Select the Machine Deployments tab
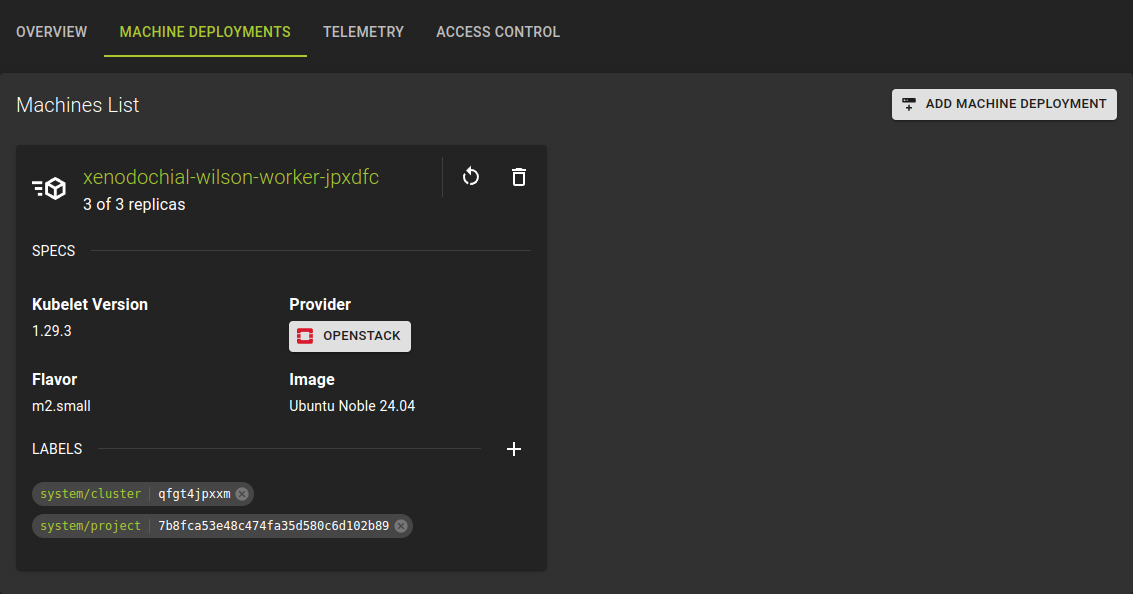Viewport: 1133px width, 594px height. (x=205, y=32)
